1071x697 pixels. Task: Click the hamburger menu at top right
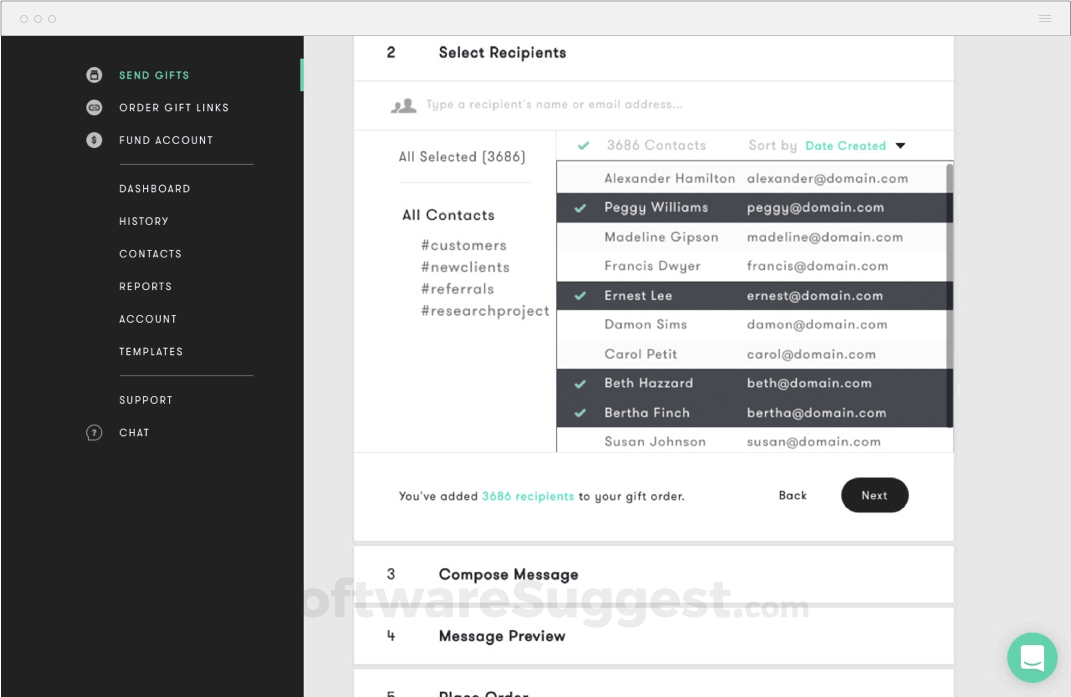tap(1044, 18)
